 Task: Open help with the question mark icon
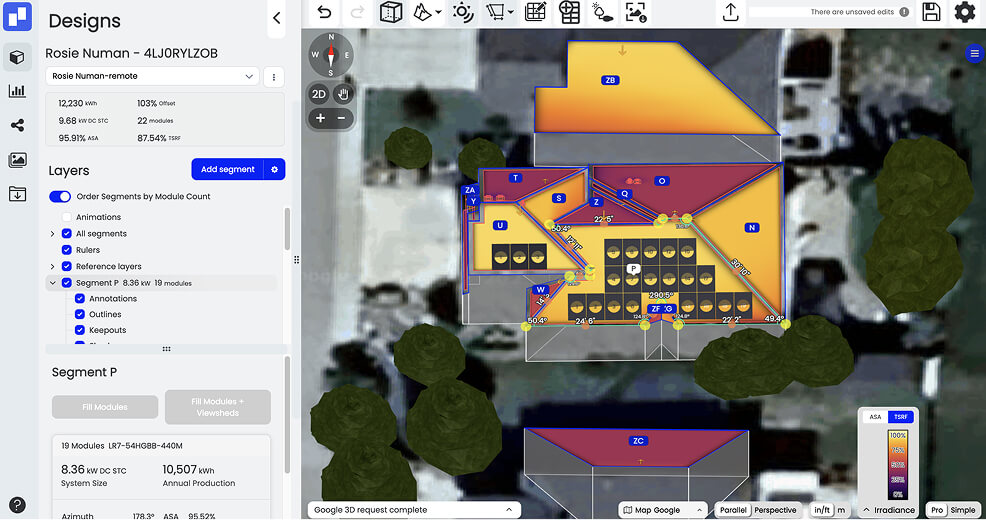[x=17, y=505]
